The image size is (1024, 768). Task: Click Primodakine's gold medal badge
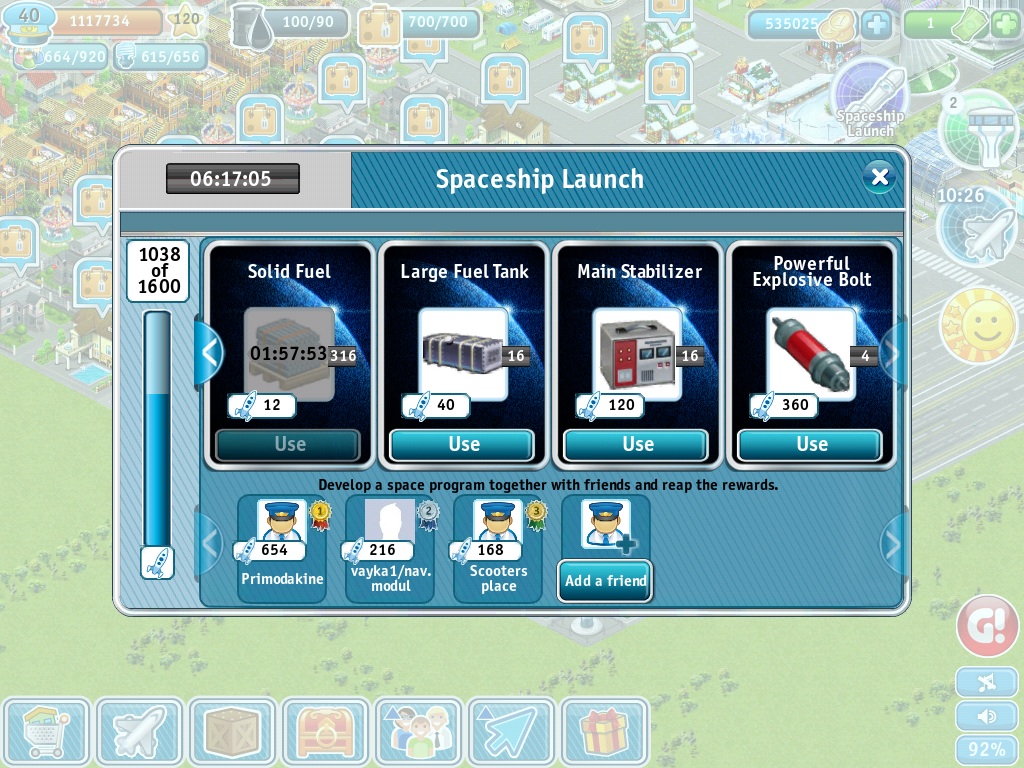click(x=319, y=515)
